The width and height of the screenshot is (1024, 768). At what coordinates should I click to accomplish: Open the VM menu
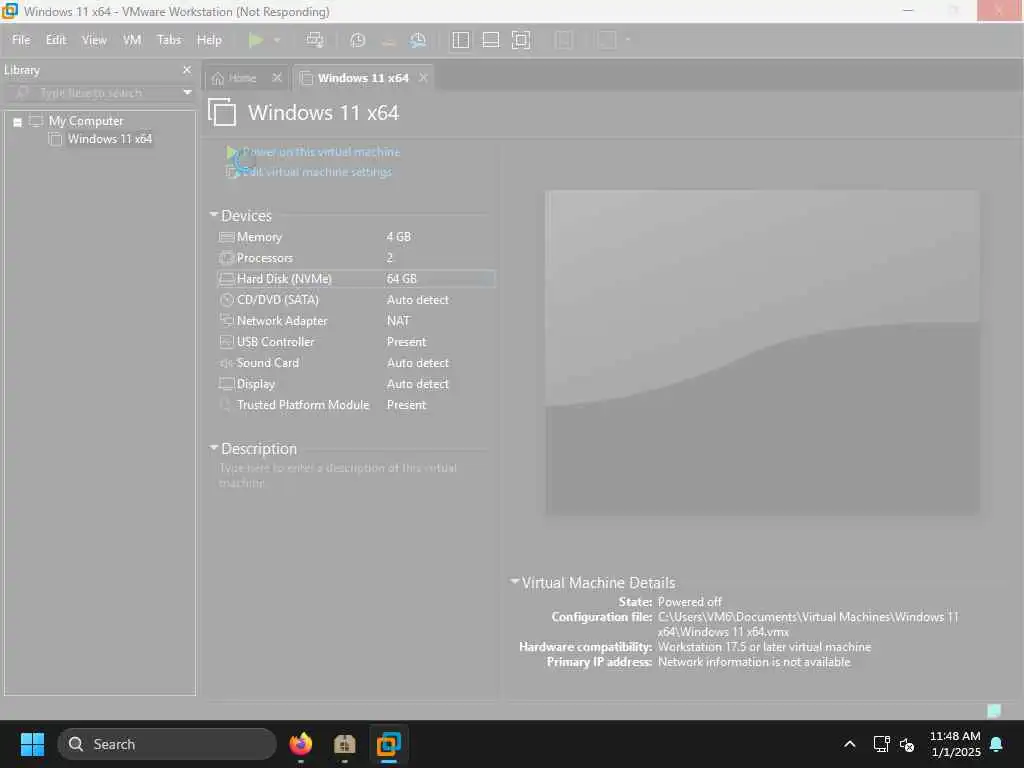[132, 40]
